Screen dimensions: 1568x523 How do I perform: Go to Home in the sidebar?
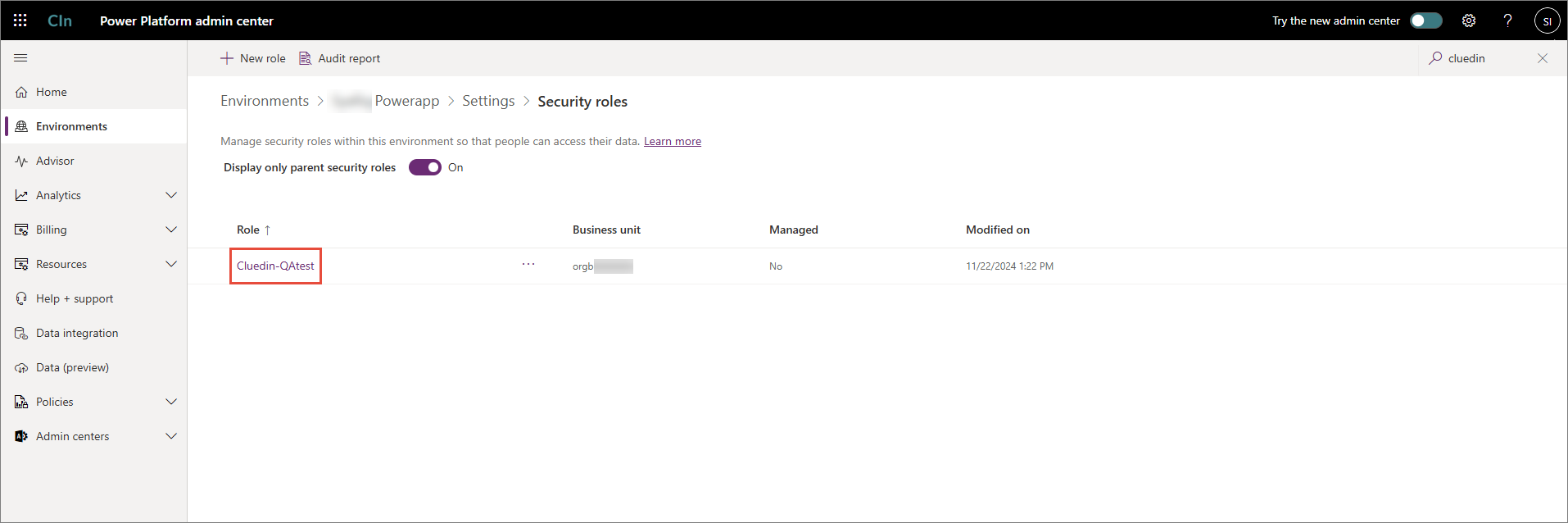[94, 92]
